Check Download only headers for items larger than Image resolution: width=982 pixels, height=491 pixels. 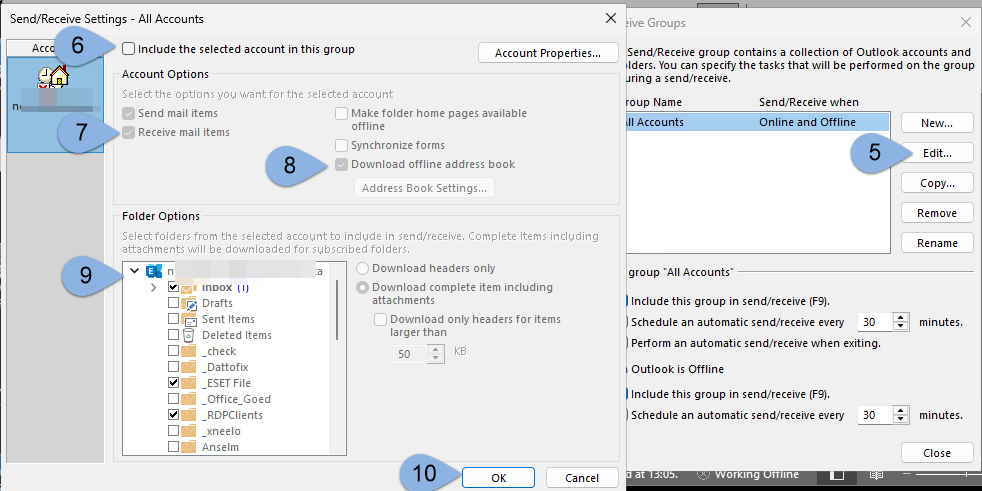380,319
